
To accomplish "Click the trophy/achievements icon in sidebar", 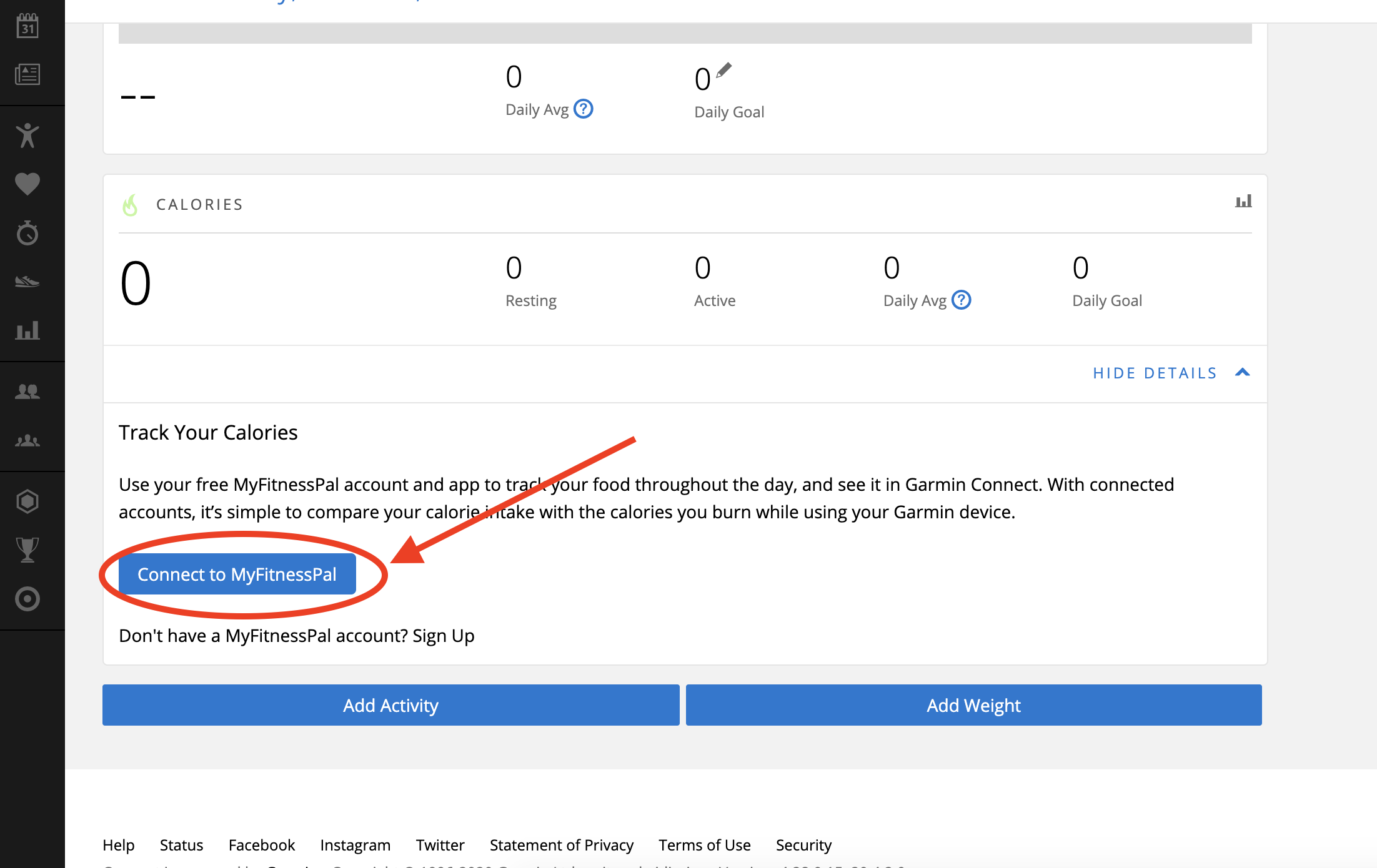I will [x=27, y=549].
